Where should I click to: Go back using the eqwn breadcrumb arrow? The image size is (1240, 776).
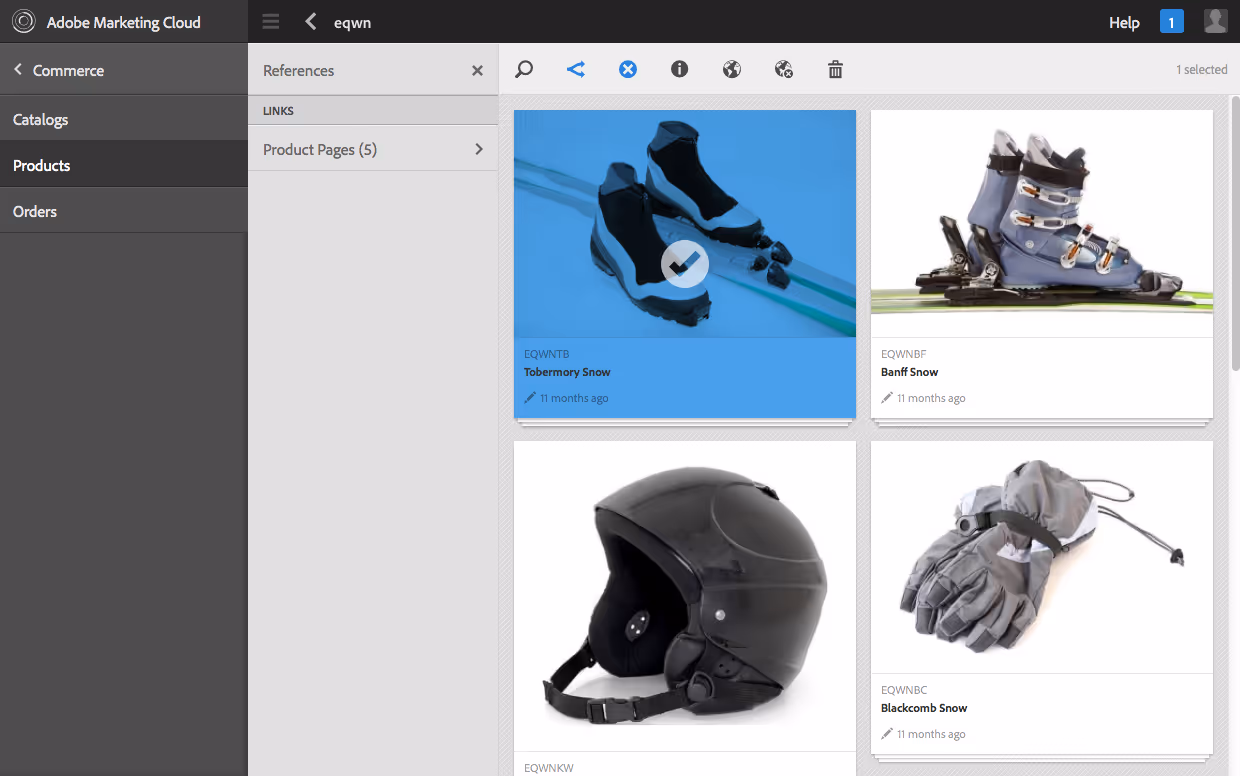[310, 20]
